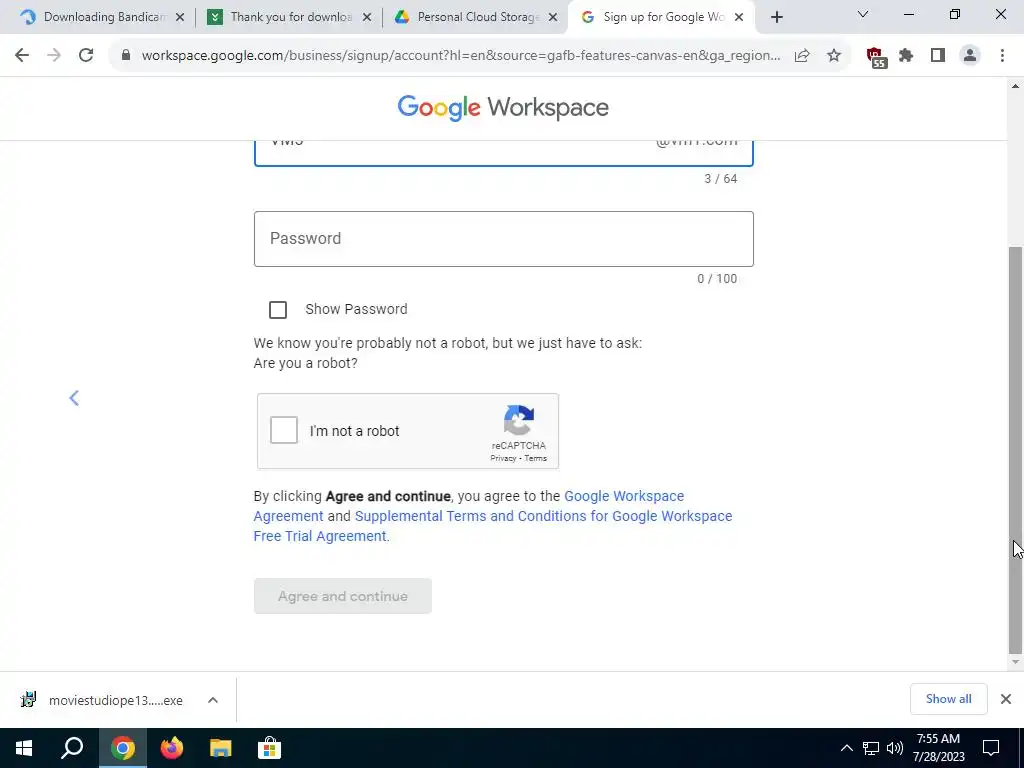This screenshot has width=1024, height=768.
Task: Reload the current page
Action: pos(86,56)
